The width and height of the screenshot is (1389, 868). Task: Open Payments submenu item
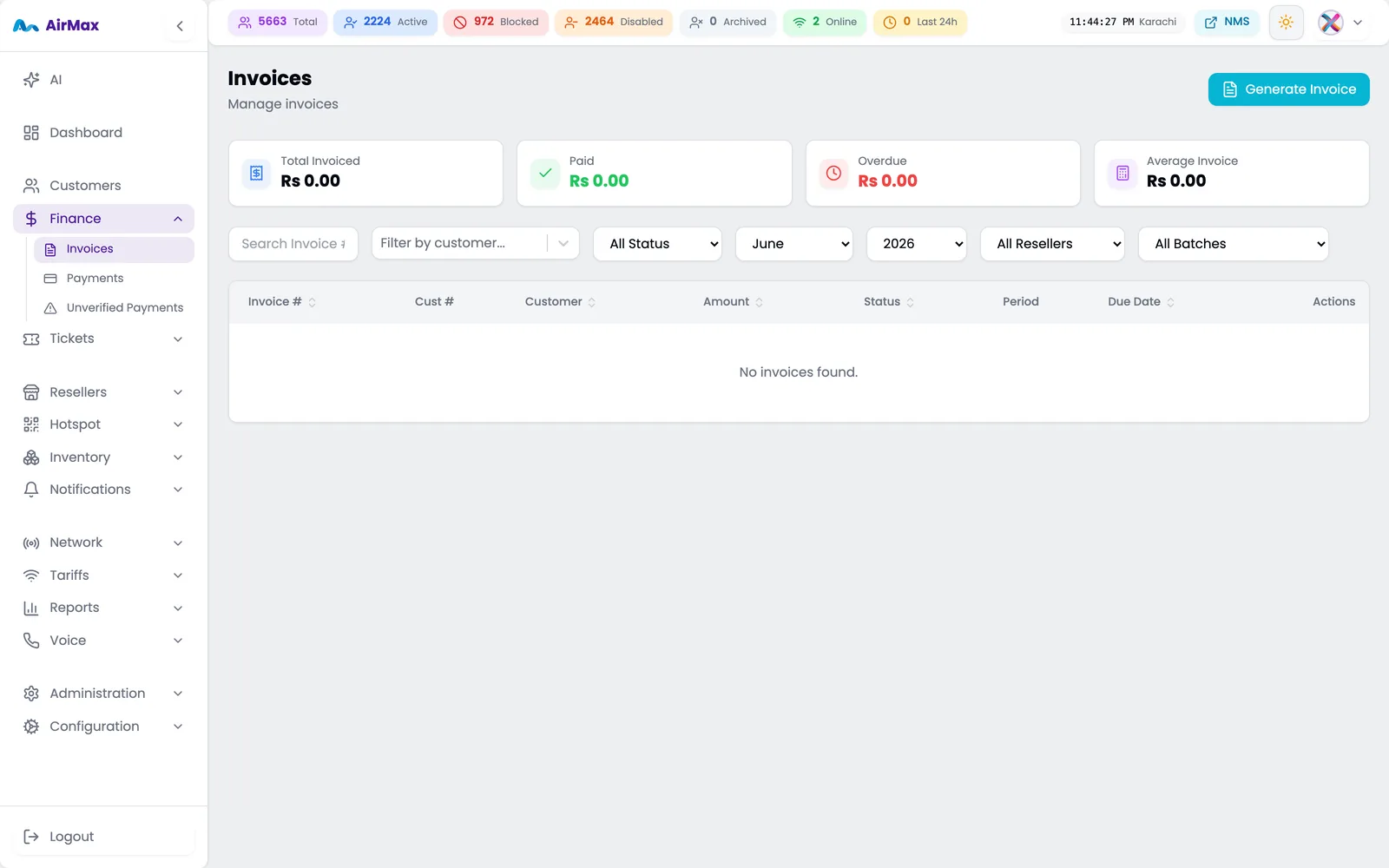114,279
